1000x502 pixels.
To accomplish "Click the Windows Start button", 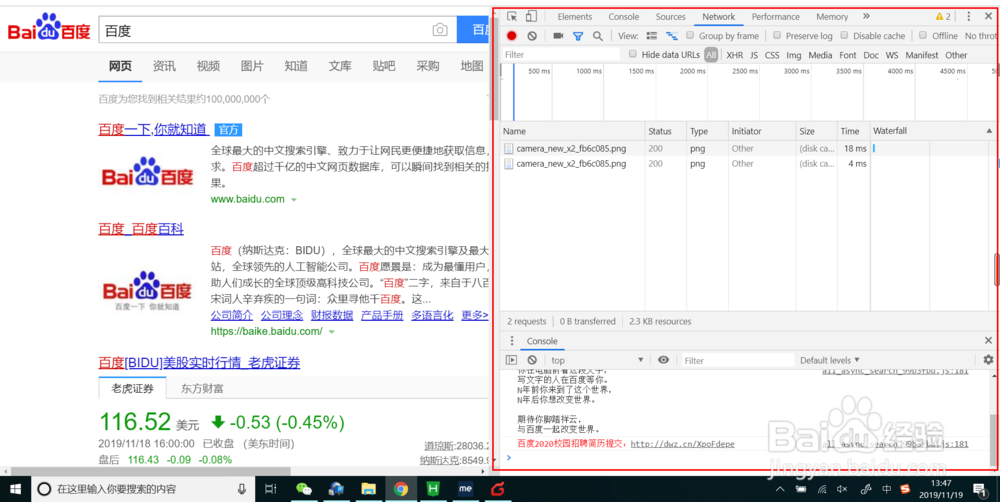I will [x=15, y=489].
